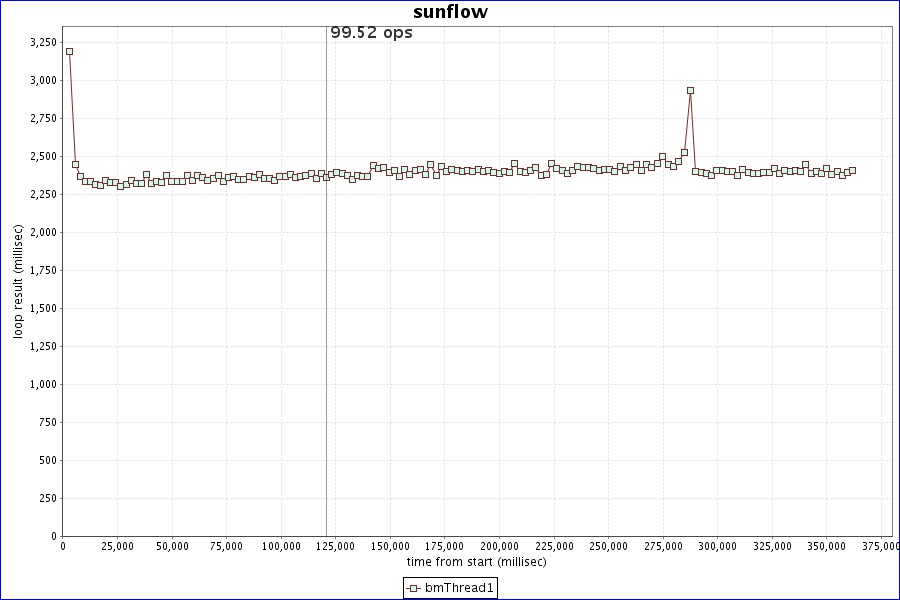Click the bmThread1 legend marker square
Screen dimensions: 900x600
(x=413, y=588)
